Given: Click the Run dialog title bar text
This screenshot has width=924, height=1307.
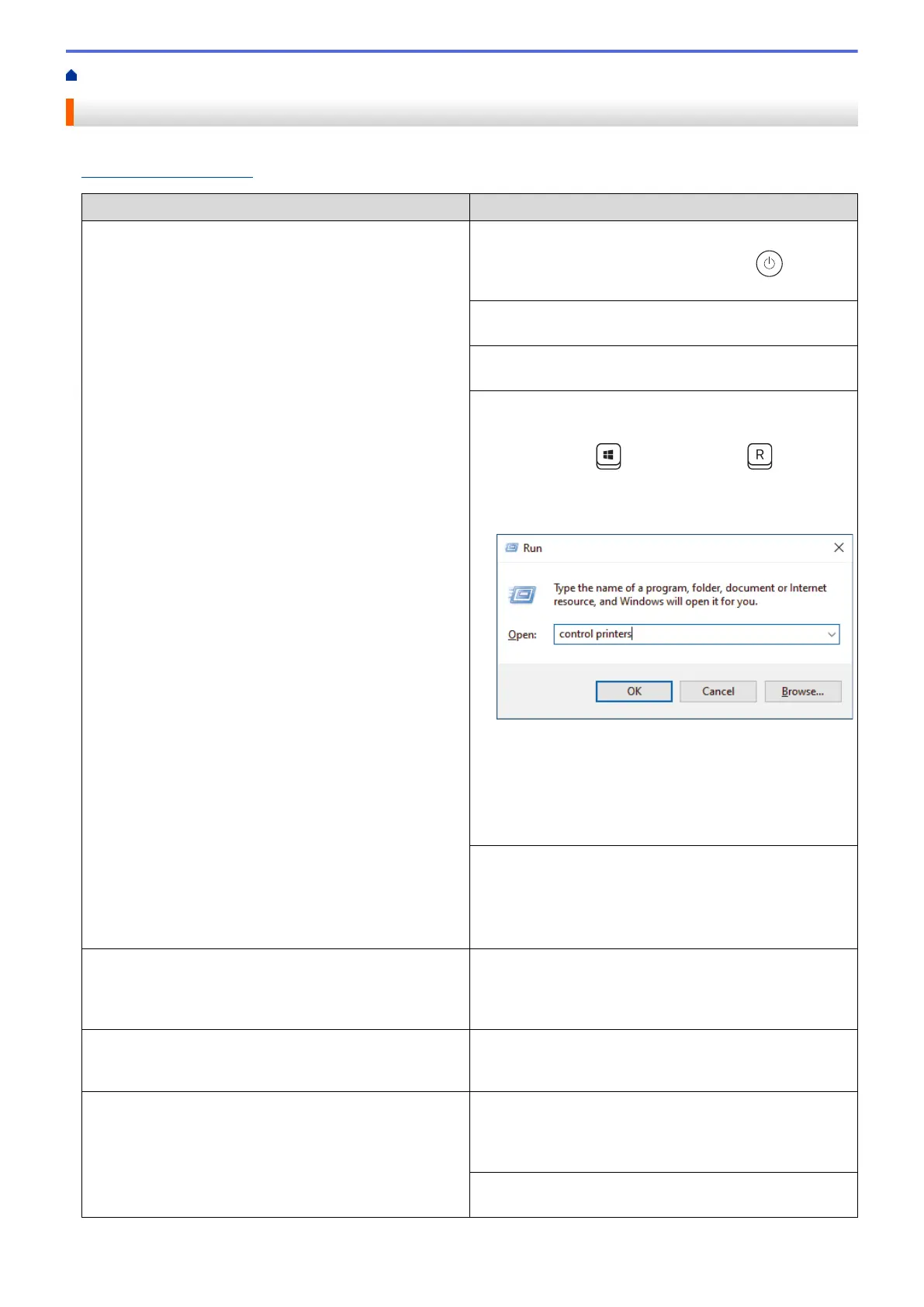Looking at the screenshot, I should (532, 548).
